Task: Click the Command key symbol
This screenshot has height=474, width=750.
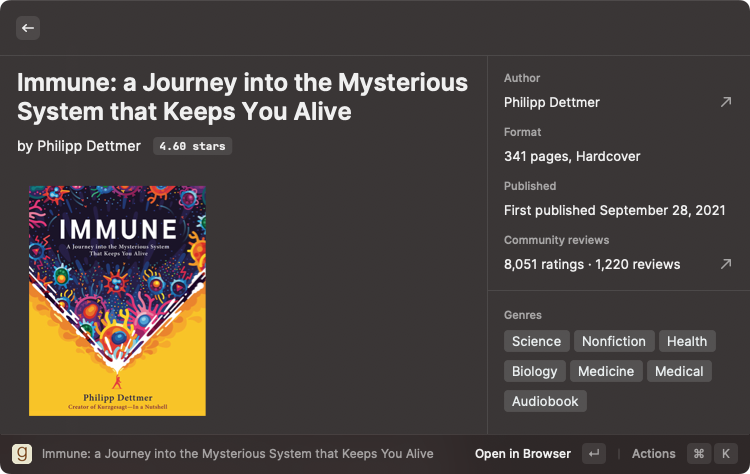Action: tap(698, 453)
